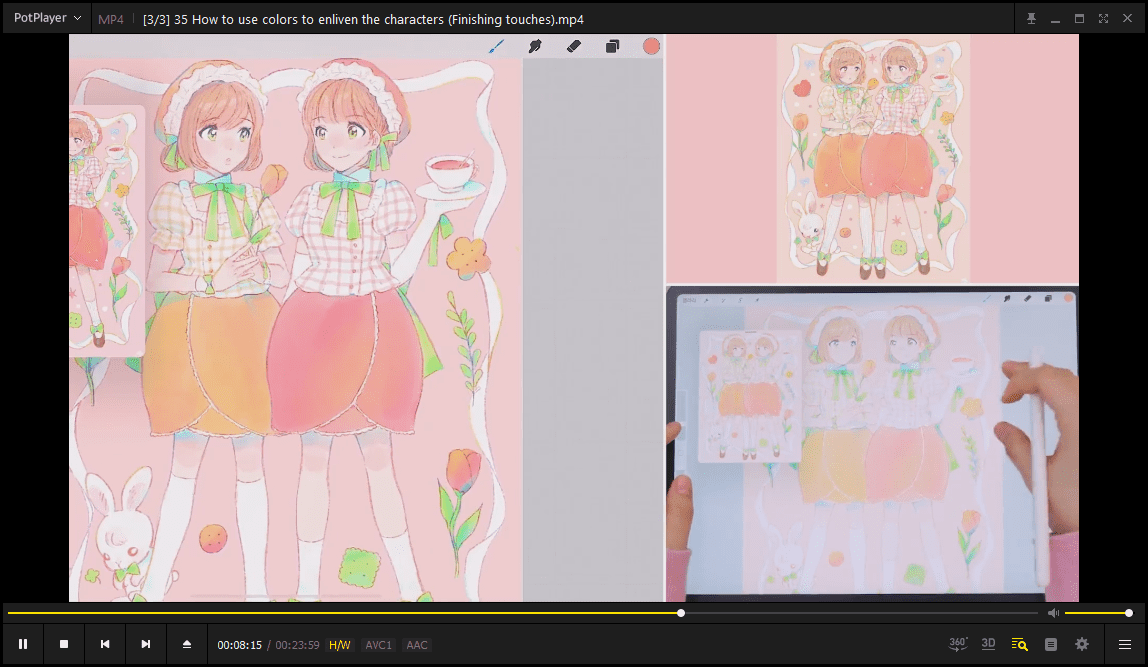This screenshot has height=667, width=1148.
Task: Open the settings gear control panel
Action: pos(1082,644)
